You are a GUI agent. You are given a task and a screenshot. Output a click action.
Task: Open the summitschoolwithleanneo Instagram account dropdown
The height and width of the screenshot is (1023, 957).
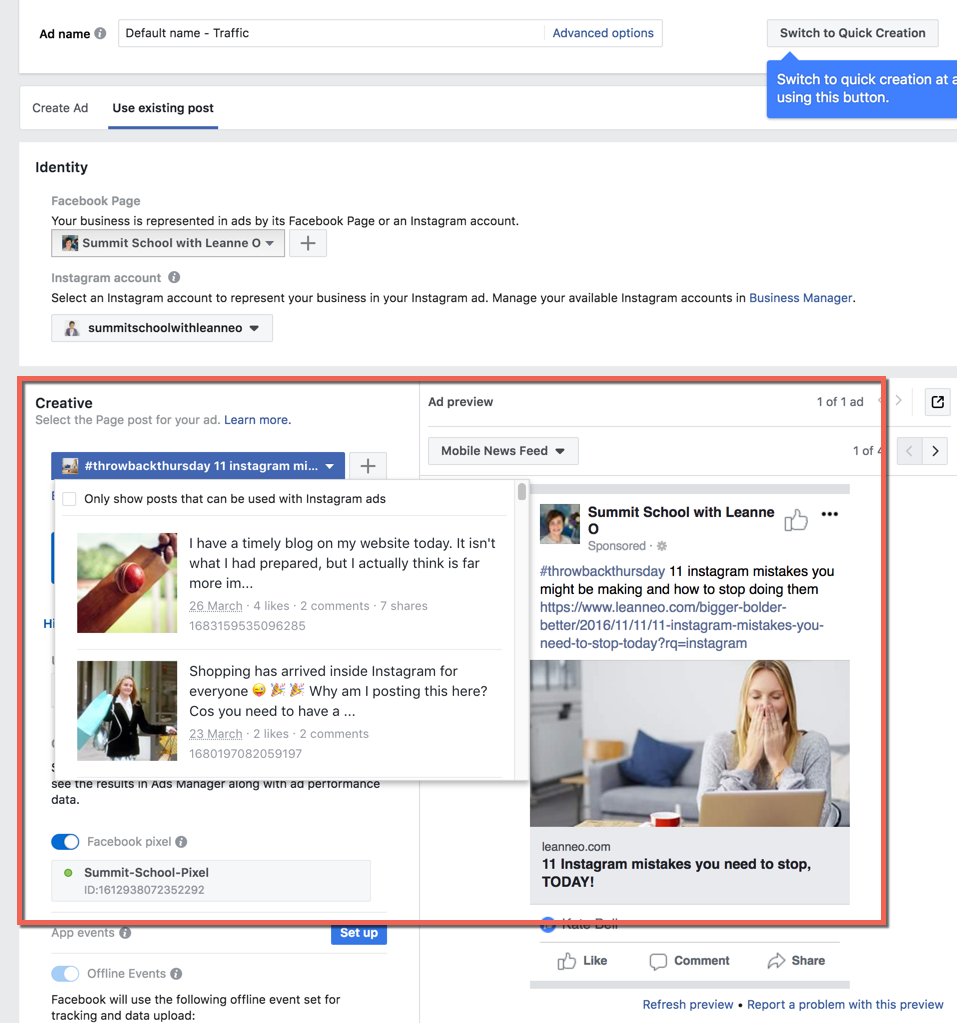click(162, 328)
